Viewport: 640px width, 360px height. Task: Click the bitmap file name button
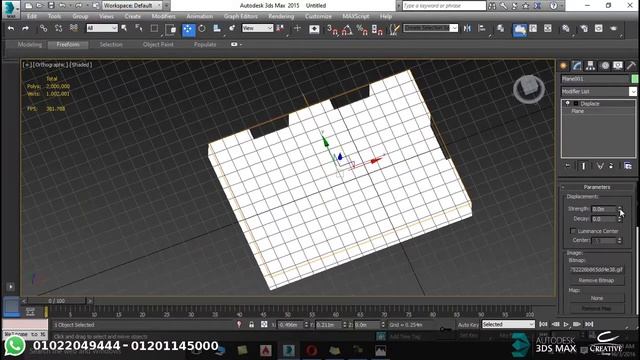tap(596, 270)
